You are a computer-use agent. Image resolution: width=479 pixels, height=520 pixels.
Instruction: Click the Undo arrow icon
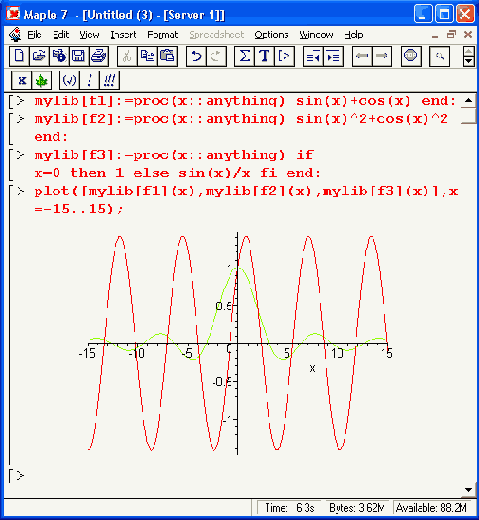point(196,56)
